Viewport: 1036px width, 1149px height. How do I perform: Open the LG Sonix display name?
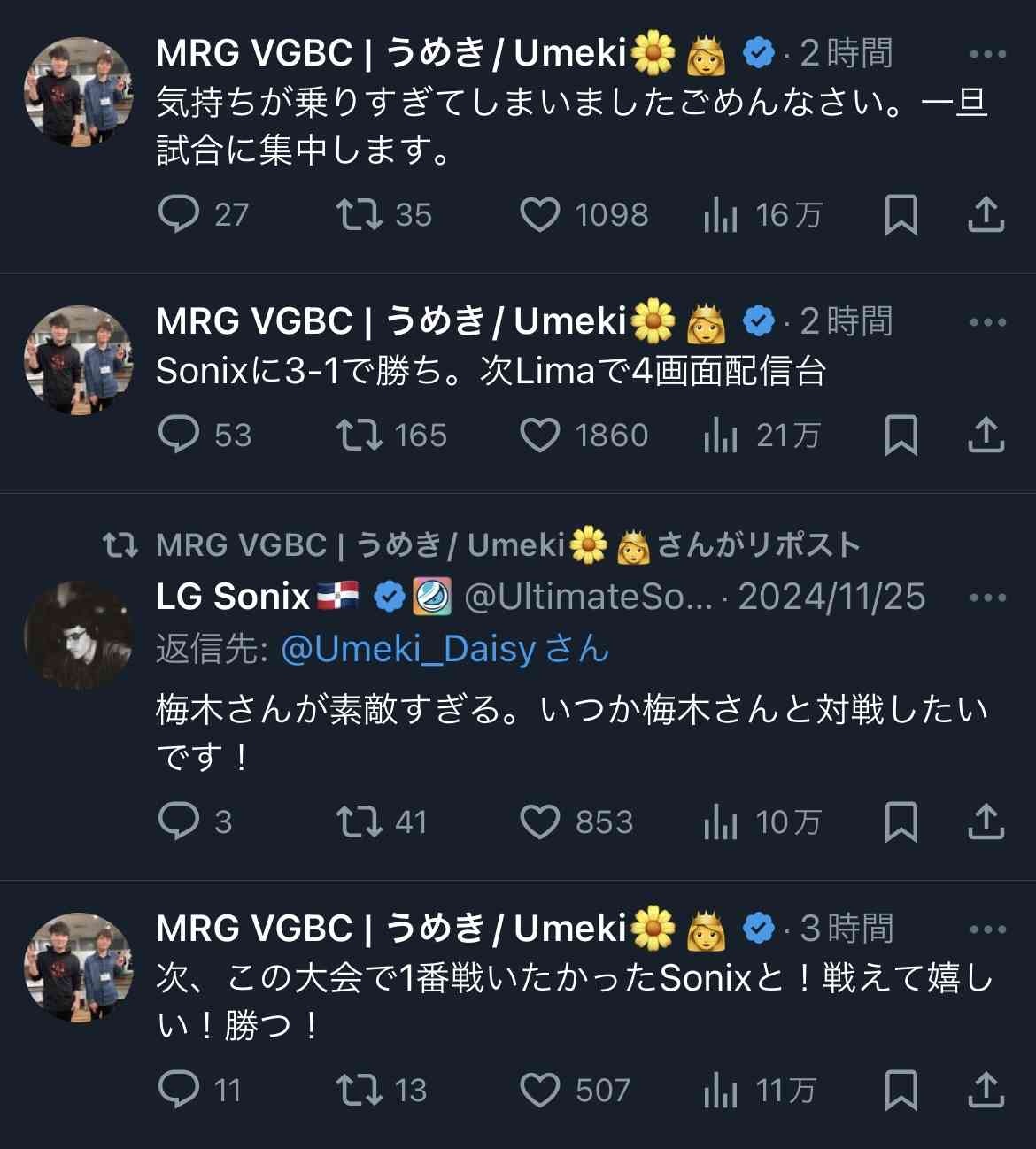(x=233, y=598)
